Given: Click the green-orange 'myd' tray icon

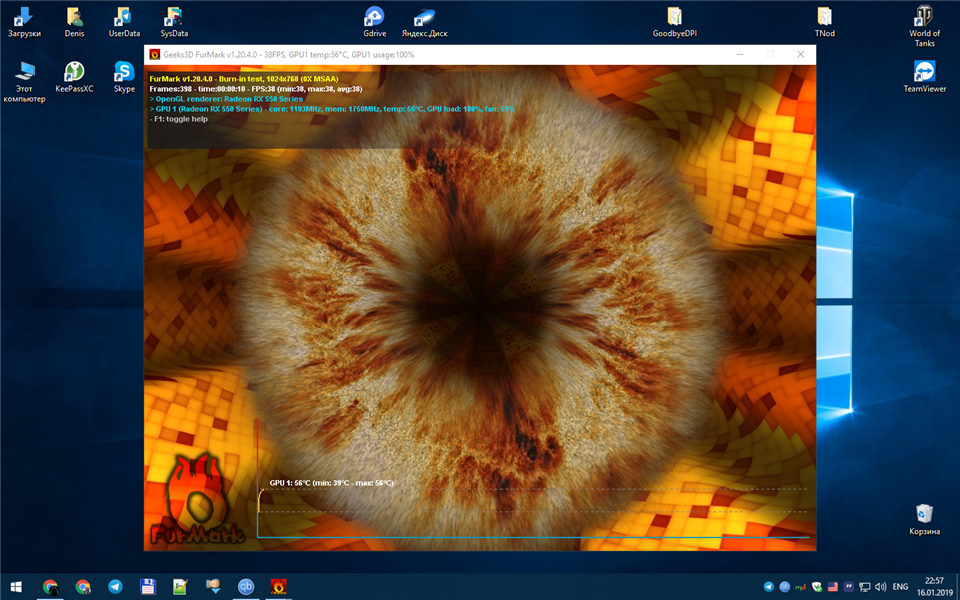Looking at the screenshot, I should click(800, 587).
